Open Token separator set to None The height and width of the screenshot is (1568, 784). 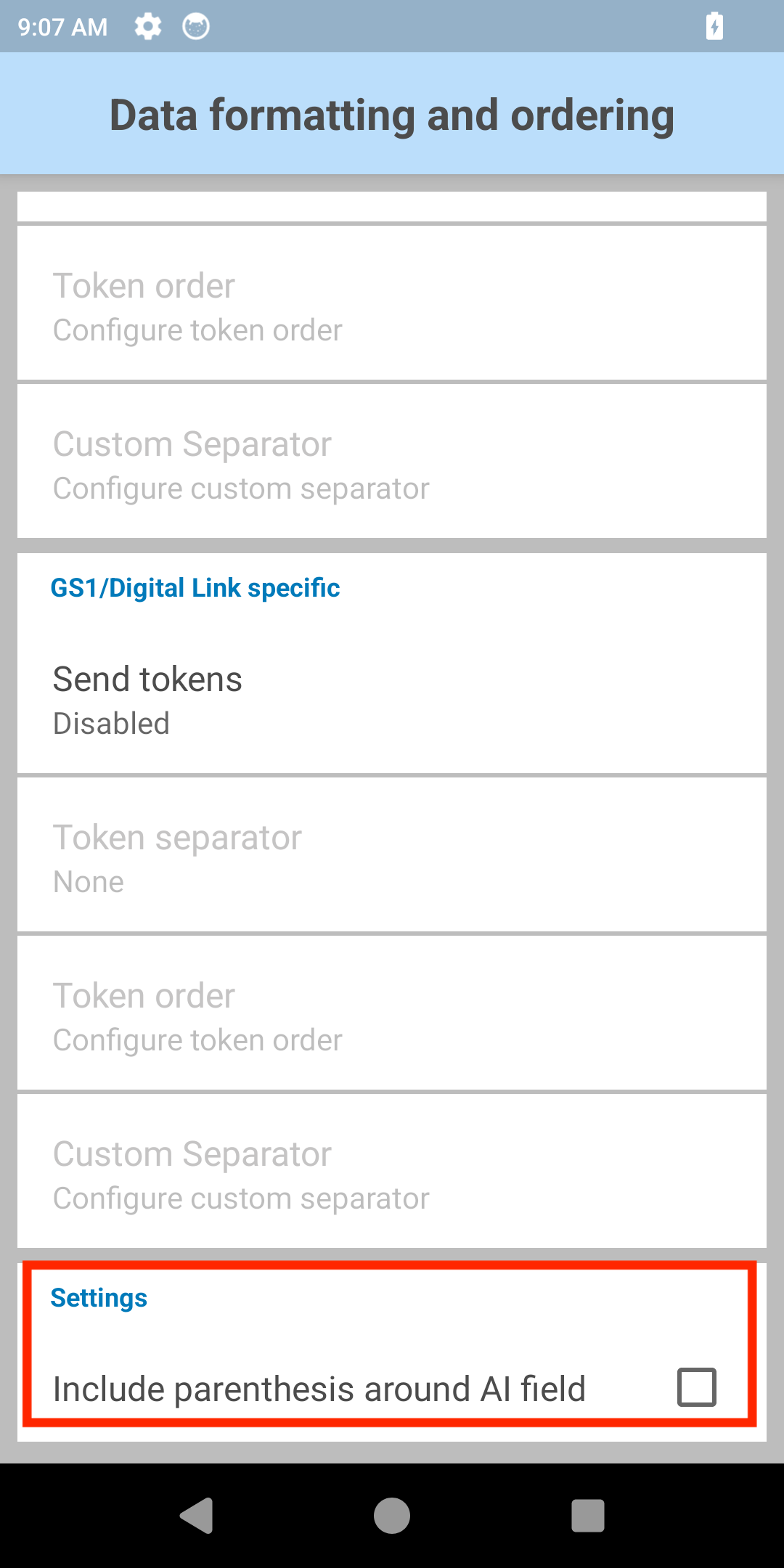point(392,855)
